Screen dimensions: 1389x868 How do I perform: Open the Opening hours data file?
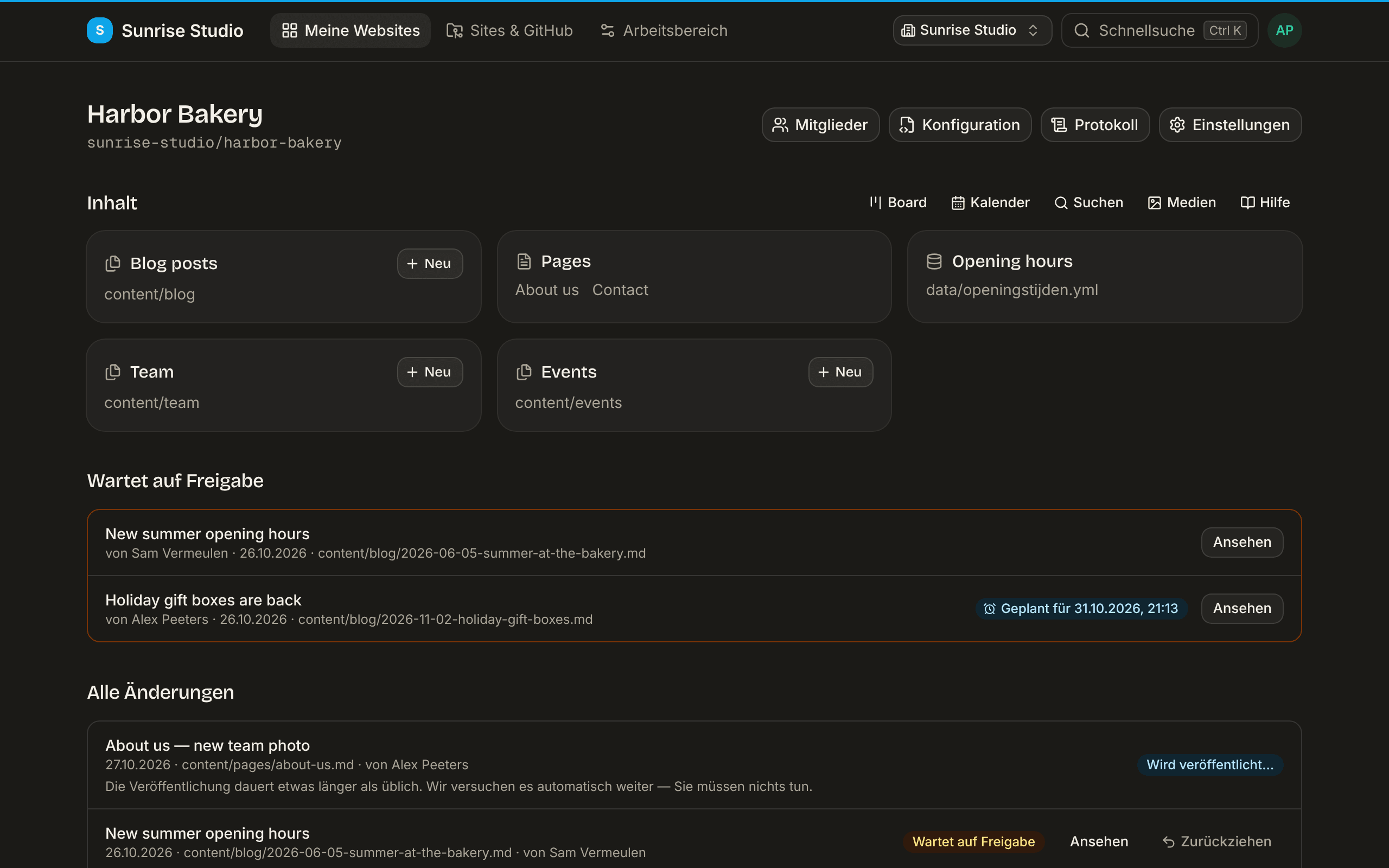(x=1104, y=277)
